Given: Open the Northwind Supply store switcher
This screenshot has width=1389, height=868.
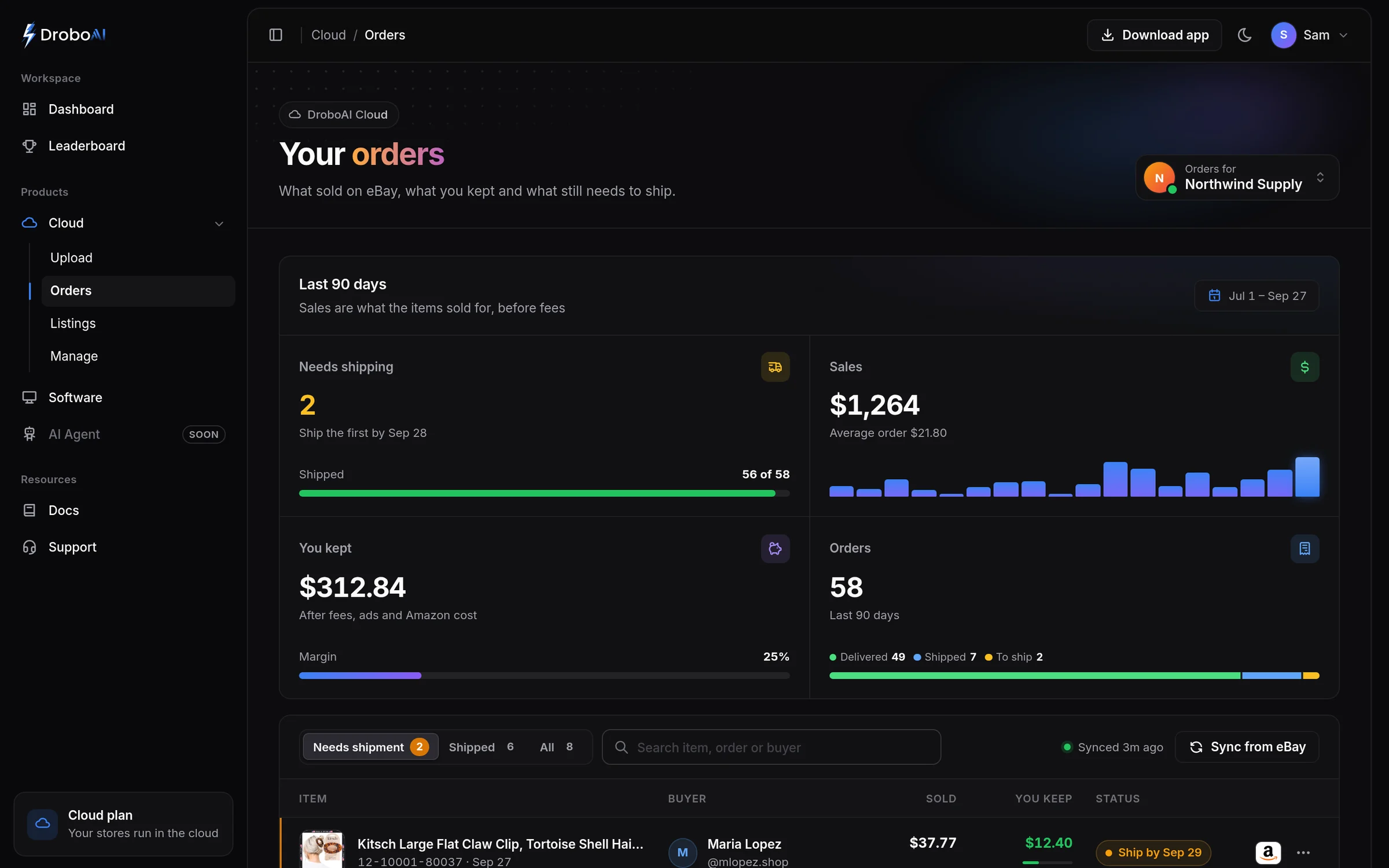Looking at the screenshot, I should 1237,177.
